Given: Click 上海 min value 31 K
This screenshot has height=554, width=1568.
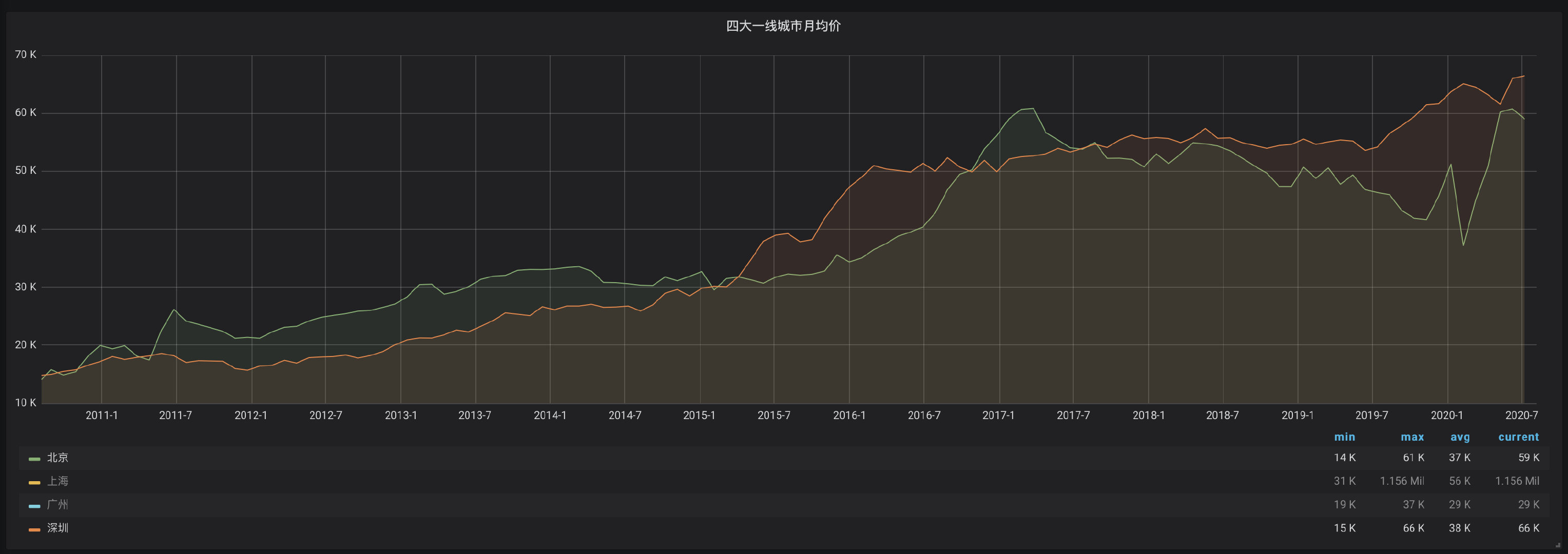Looking at the screenshot, I should point(1345,481).
